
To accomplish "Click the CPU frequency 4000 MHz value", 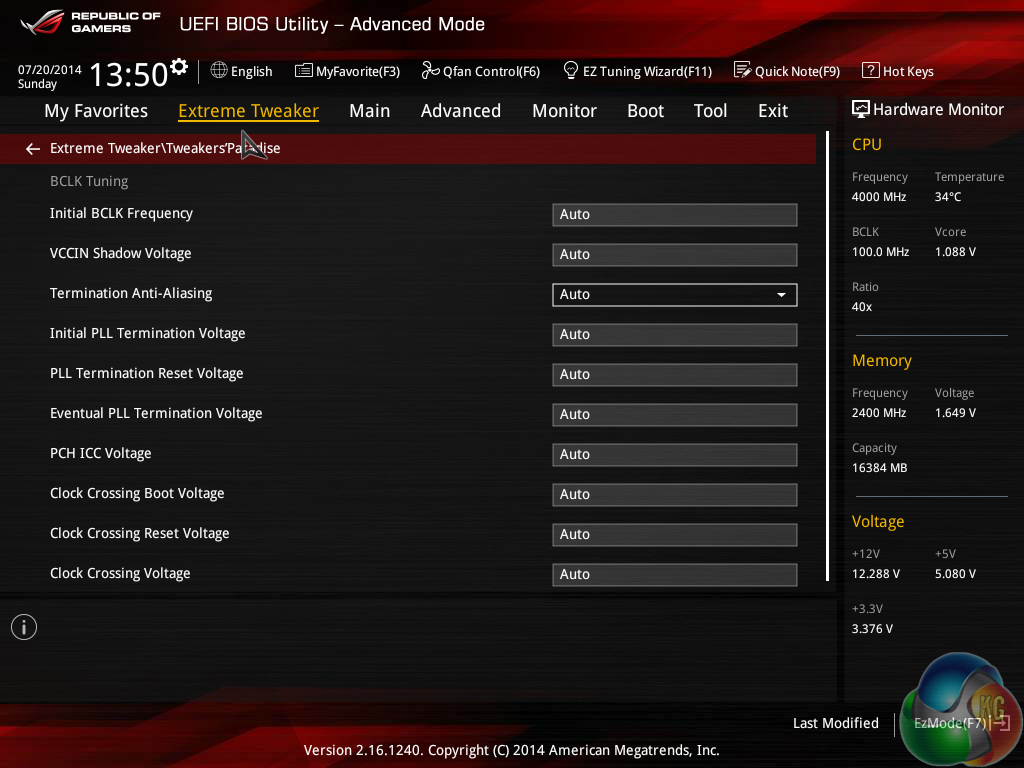I will tap(878, 197).
